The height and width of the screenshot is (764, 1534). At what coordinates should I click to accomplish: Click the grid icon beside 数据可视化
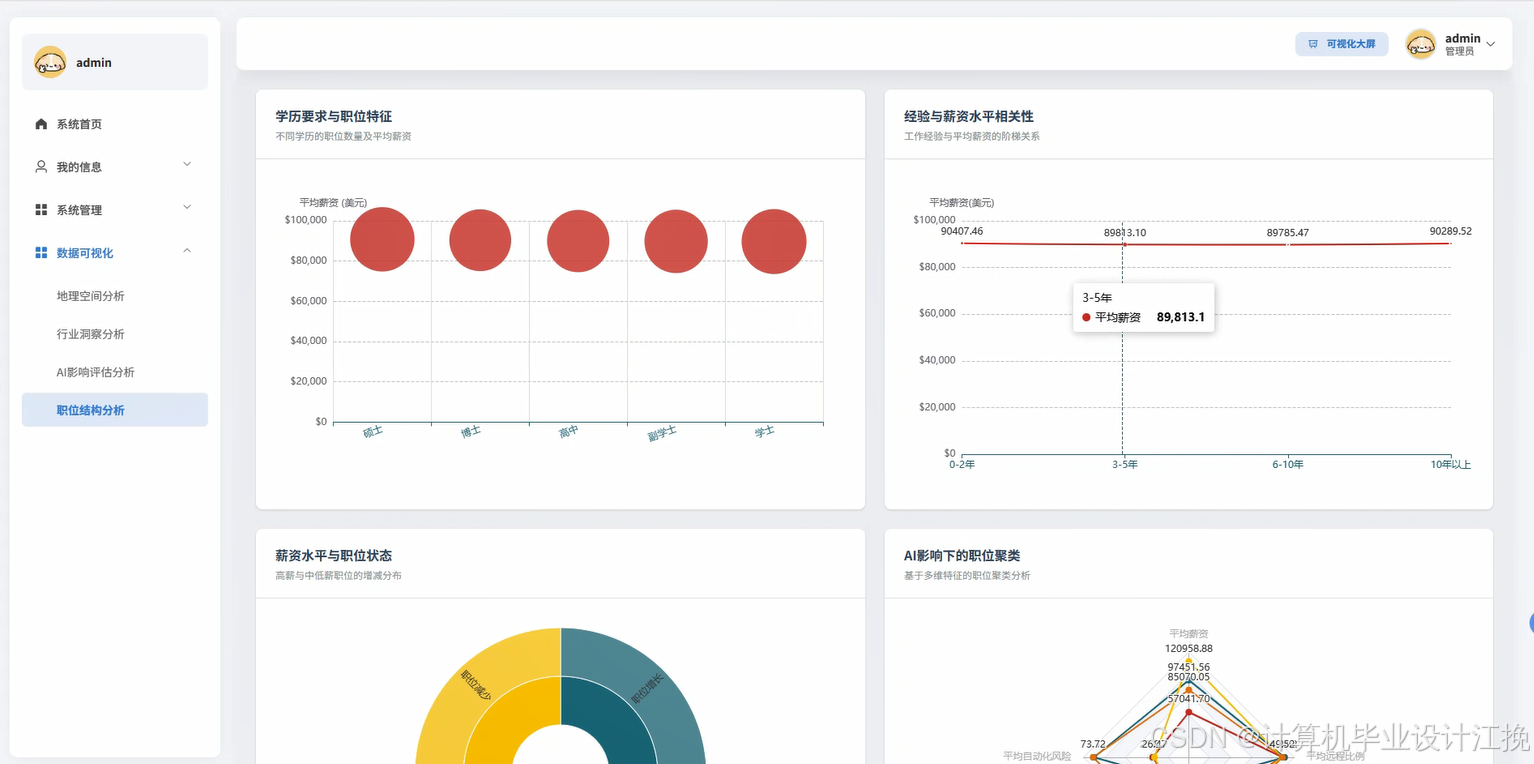[41, 253]
